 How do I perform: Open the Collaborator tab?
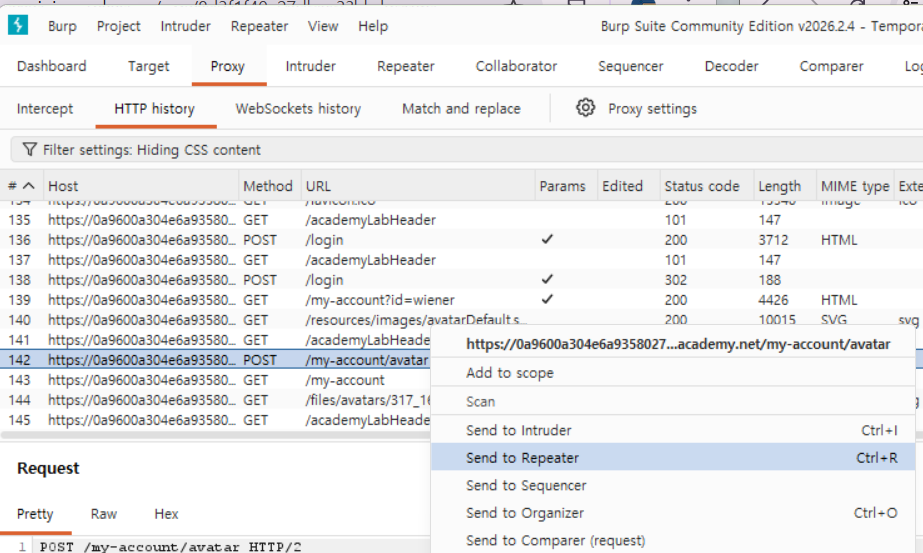pyautogui.click(x=516, y=66)
